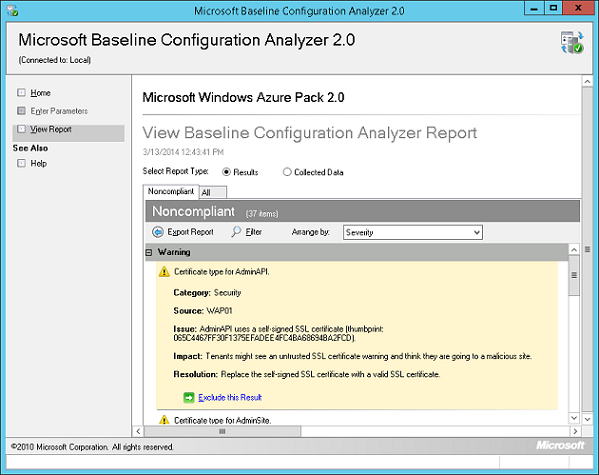
Task: Select the Results report type
Action: click(x=226, y=172)
